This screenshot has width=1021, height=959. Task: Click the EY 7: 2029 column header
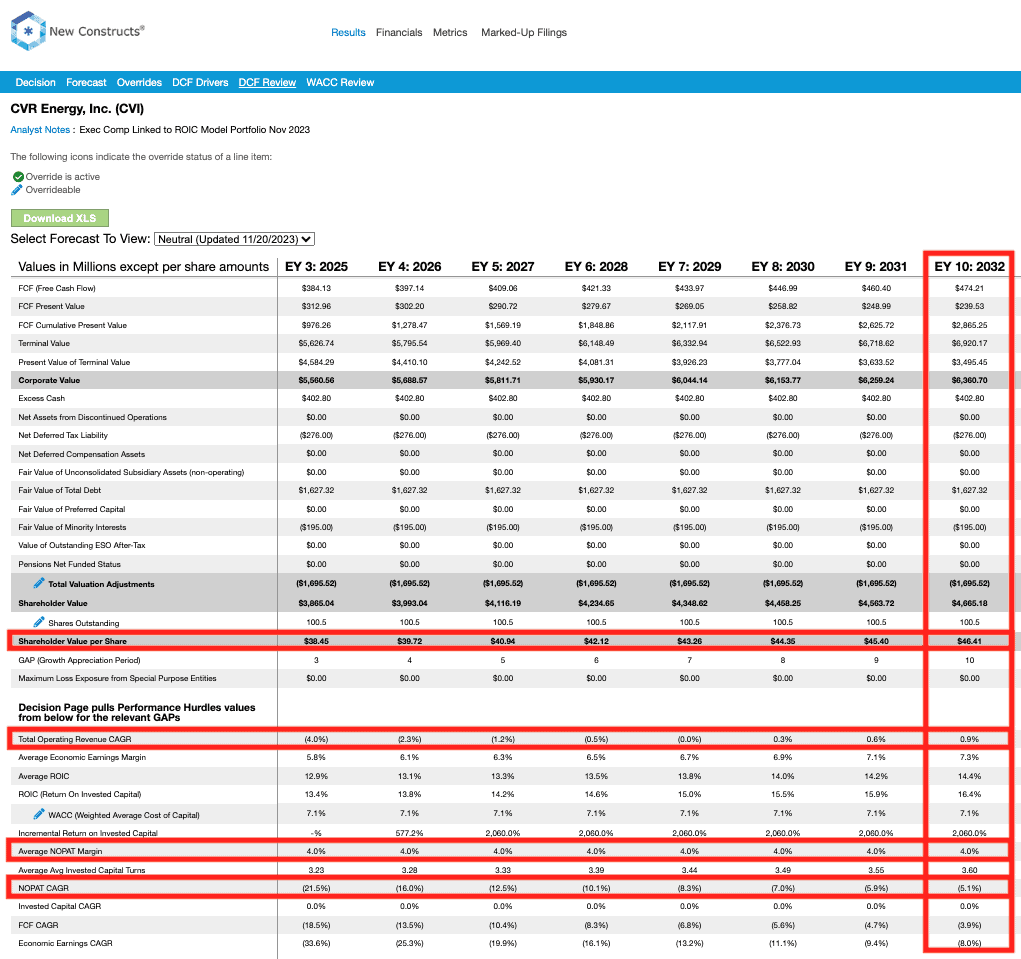(690, 266)
